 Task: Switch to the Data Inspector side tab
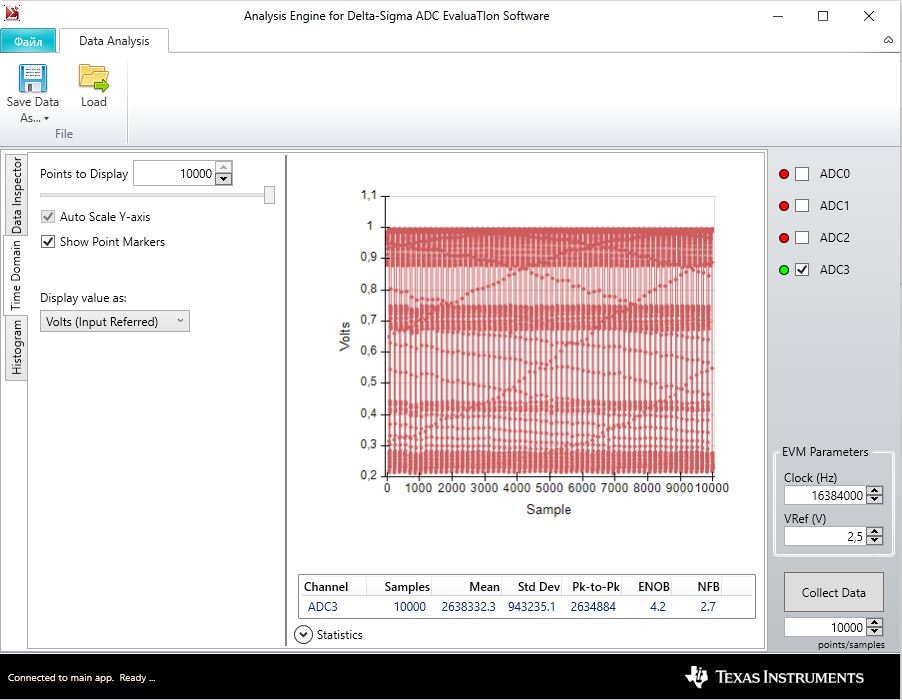coord(16,195)
